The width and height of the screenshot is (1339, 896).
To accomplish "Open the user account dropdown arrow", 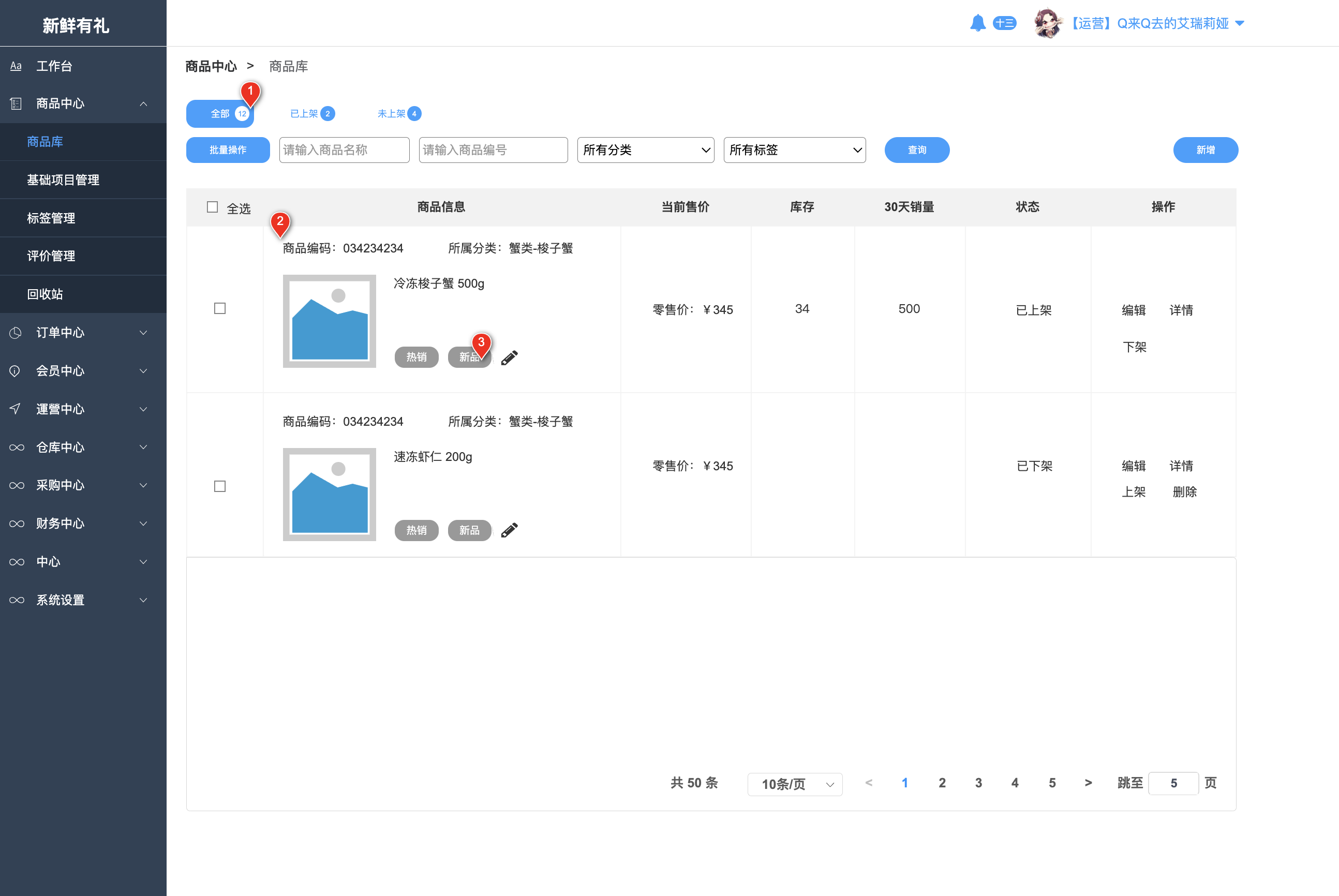I will point(1240,23).
